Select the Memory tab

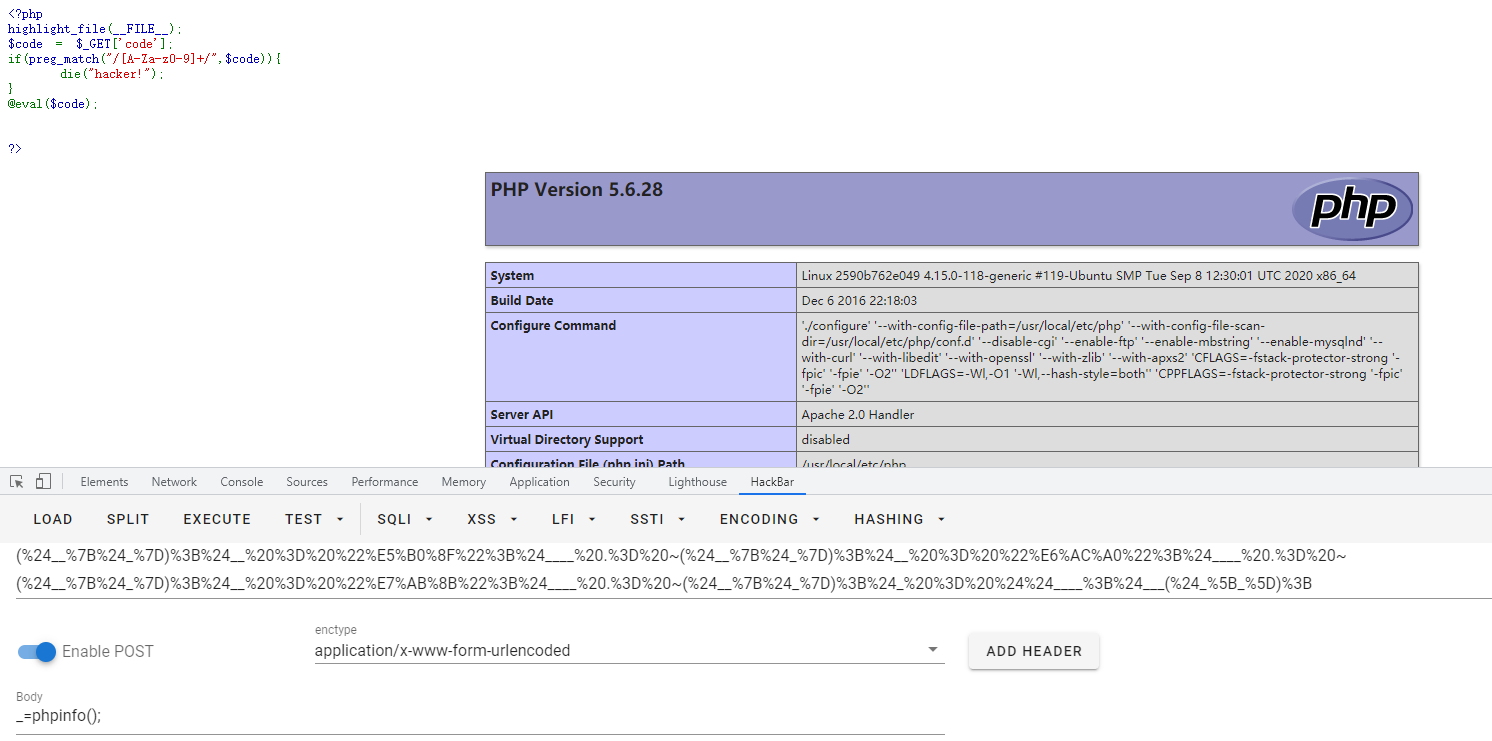pos(464,482)
